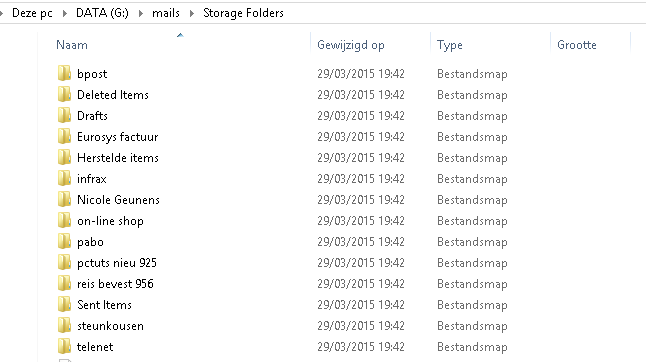Image resolution: width=646 pixels, height=362 pixels.
Task: Select the telenet folder icon
Action: coord(64,346)
